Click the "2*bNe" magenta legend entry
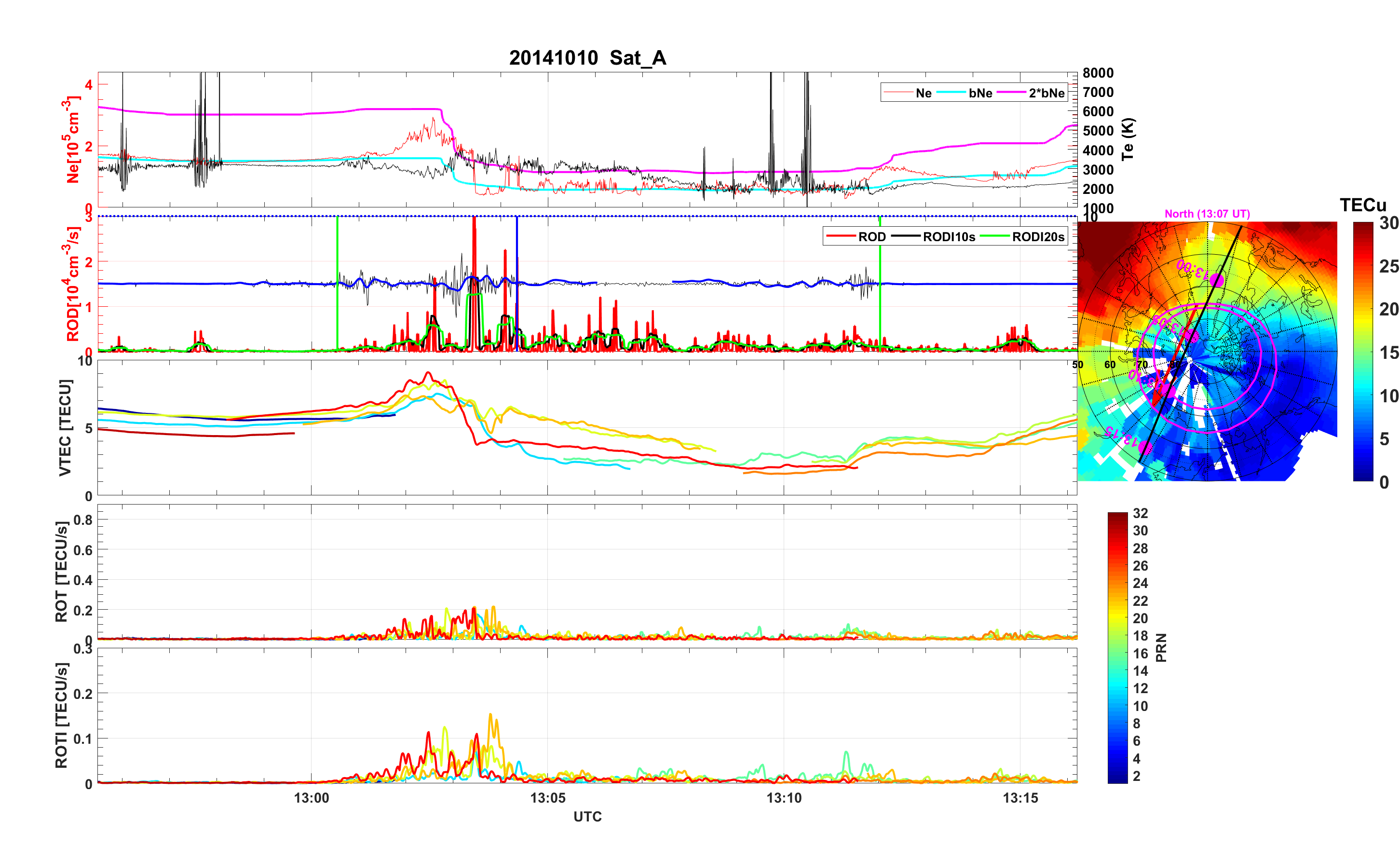 pyautogui.click(x=1046, y=93)
